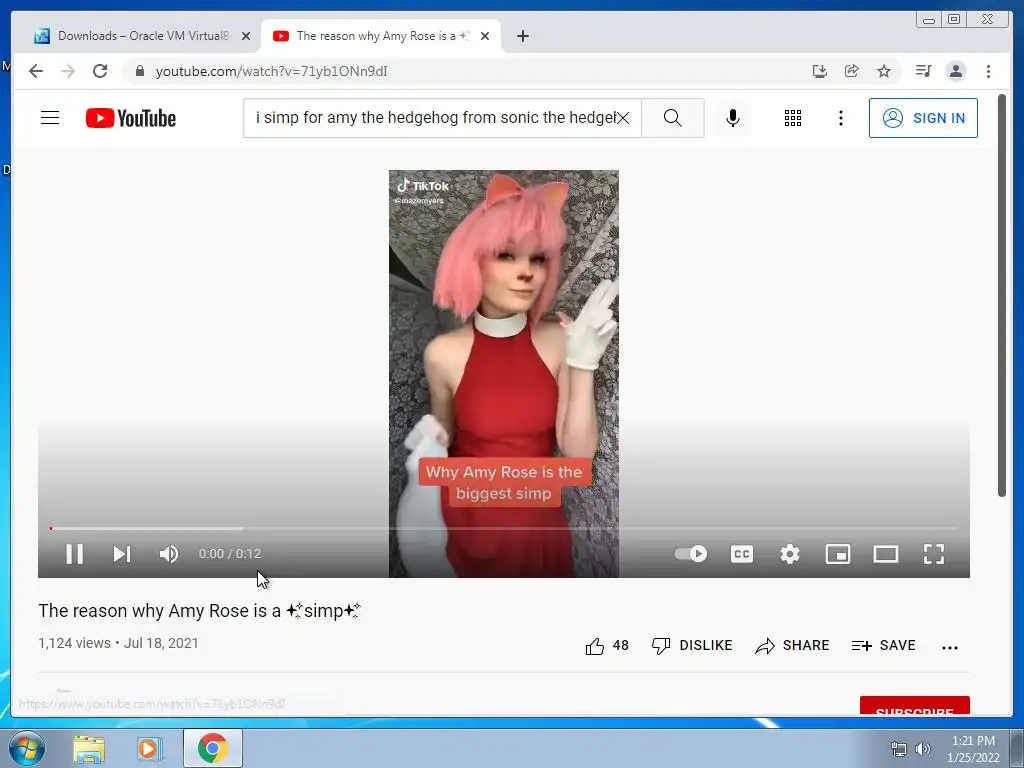Screen dimensions: 1024x768
Task: Search with your voice microphone
Action: pos(733,118)
